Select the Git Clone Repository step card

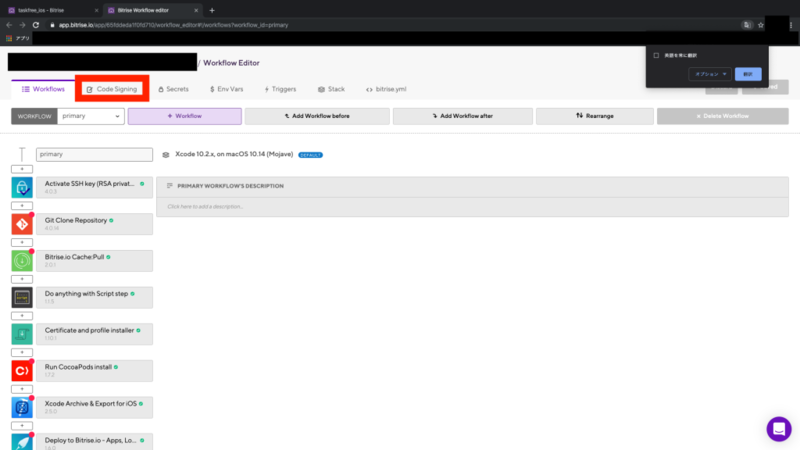tap(94, 224)
